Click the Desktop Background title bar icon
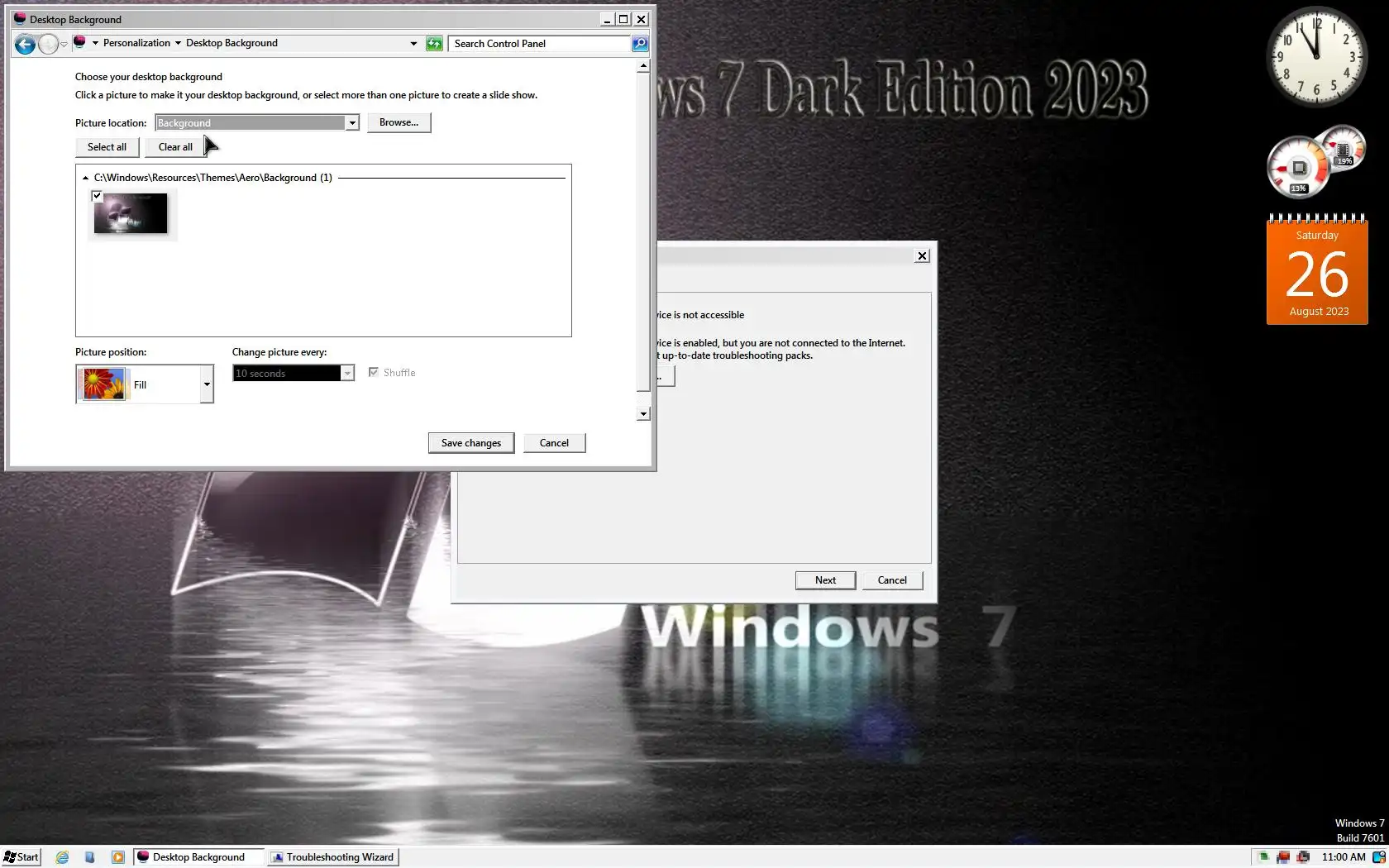Image resolution: width=1389 pixels, height=868 pixels. pyautogui.click(x=20, y=18)
